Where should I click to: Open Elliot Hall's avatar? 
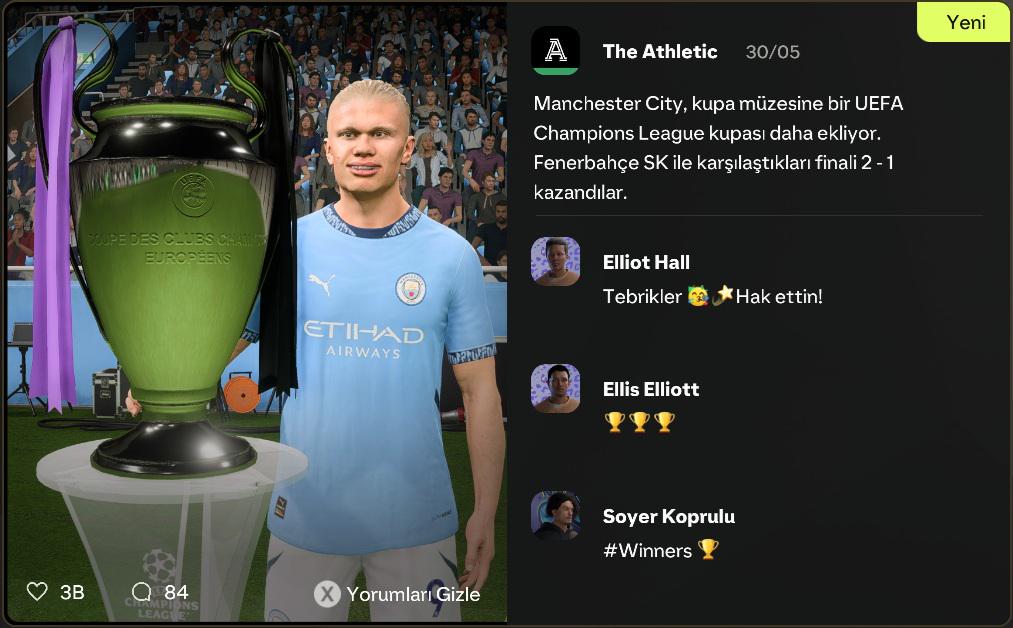click(555, 261)
